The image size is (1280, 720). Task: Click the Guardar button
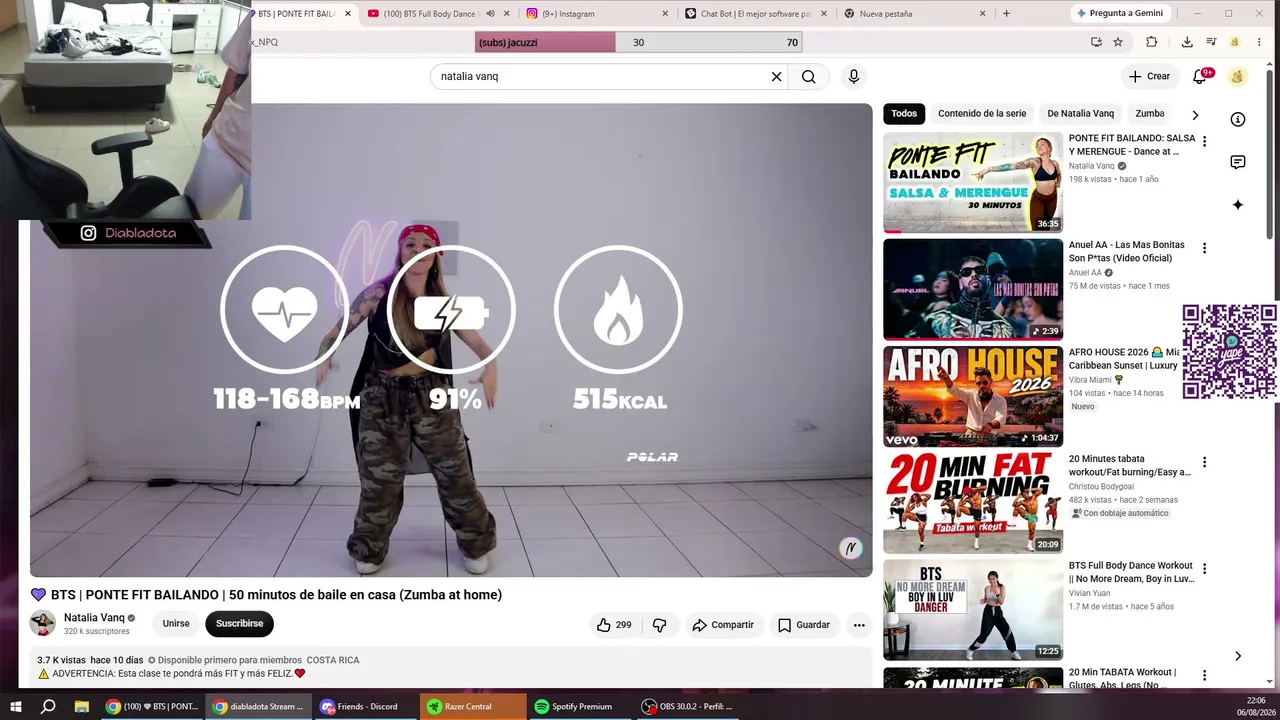pyautogui.click(x=804, y=625)
